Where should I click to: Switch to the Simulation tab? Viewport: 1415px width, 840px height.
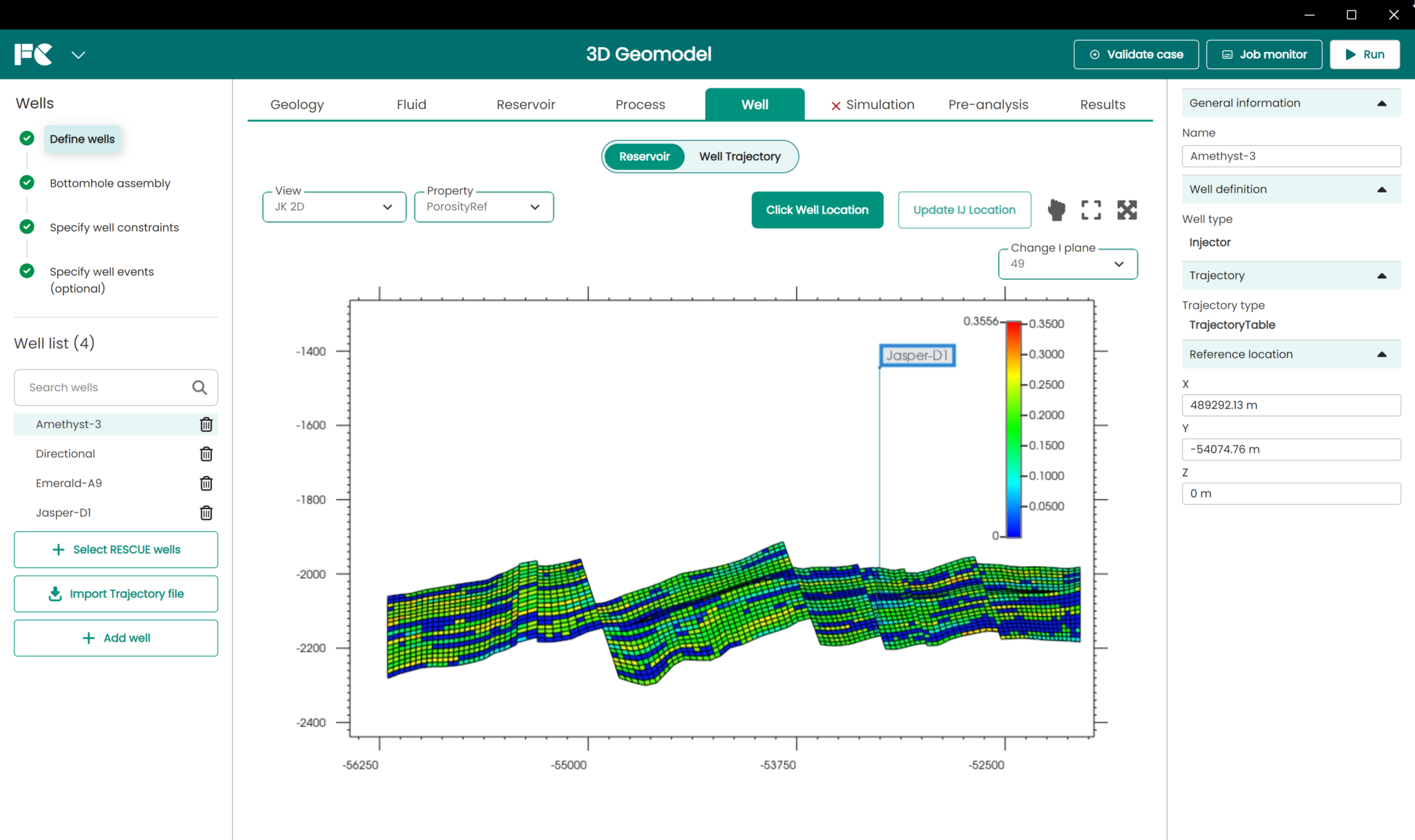coord(873,104)
